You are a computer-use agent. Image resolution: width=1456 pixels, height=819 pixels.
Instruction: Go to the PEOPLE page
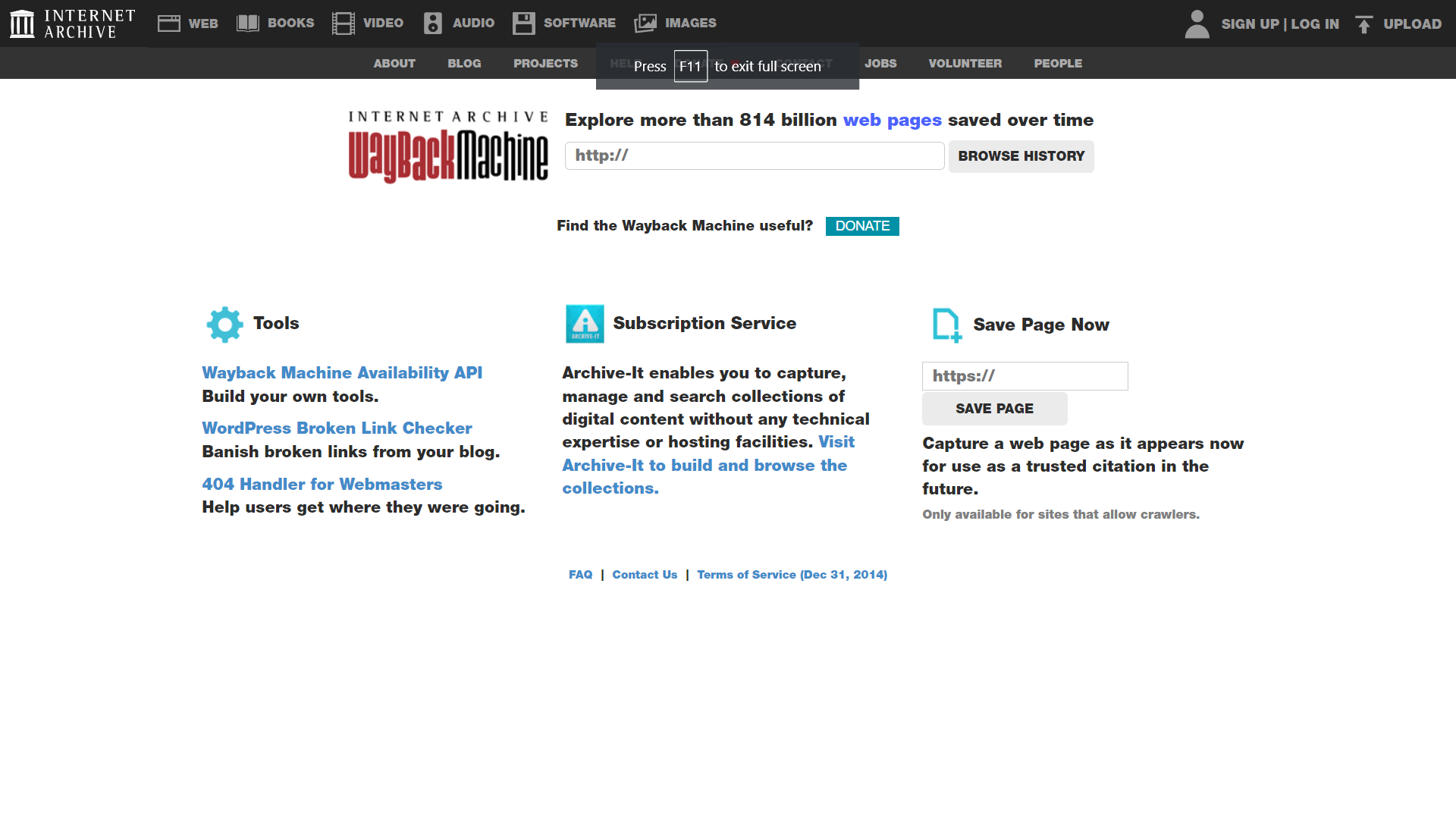click(x=1059, y=64)
